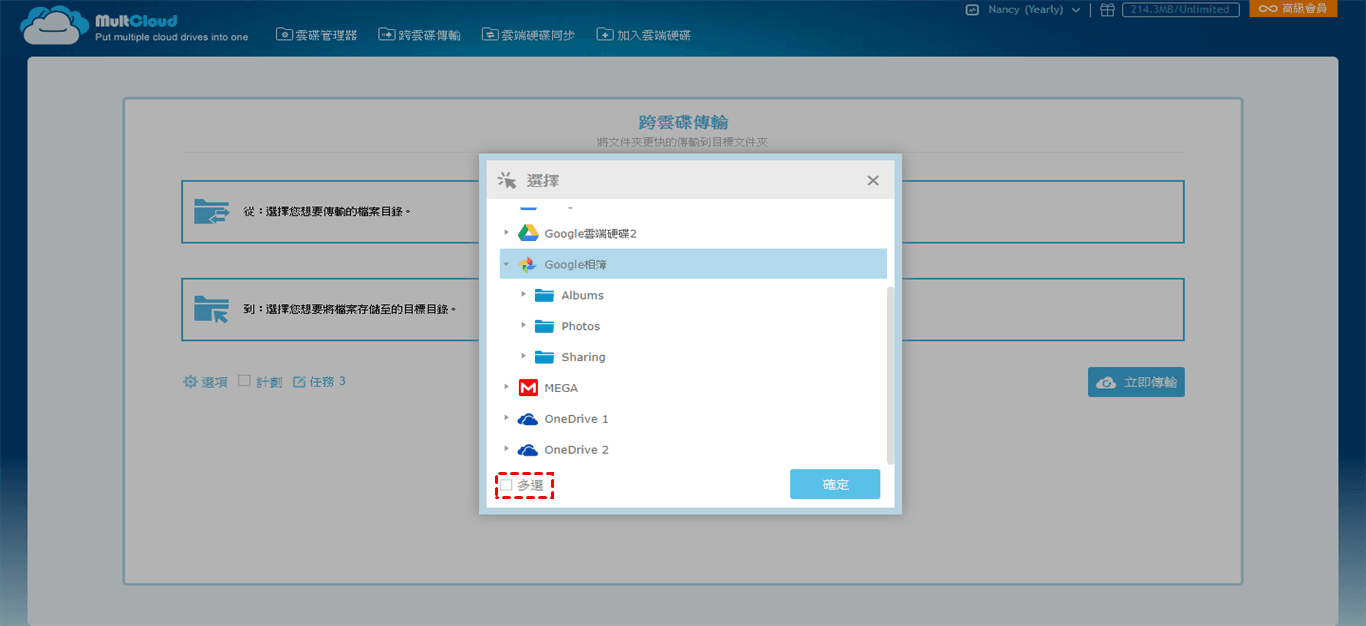Click the OneDrive 1 cloud icon
Image resolution: width=1366 pixels, height=626 pixels.
pos(528,419)
